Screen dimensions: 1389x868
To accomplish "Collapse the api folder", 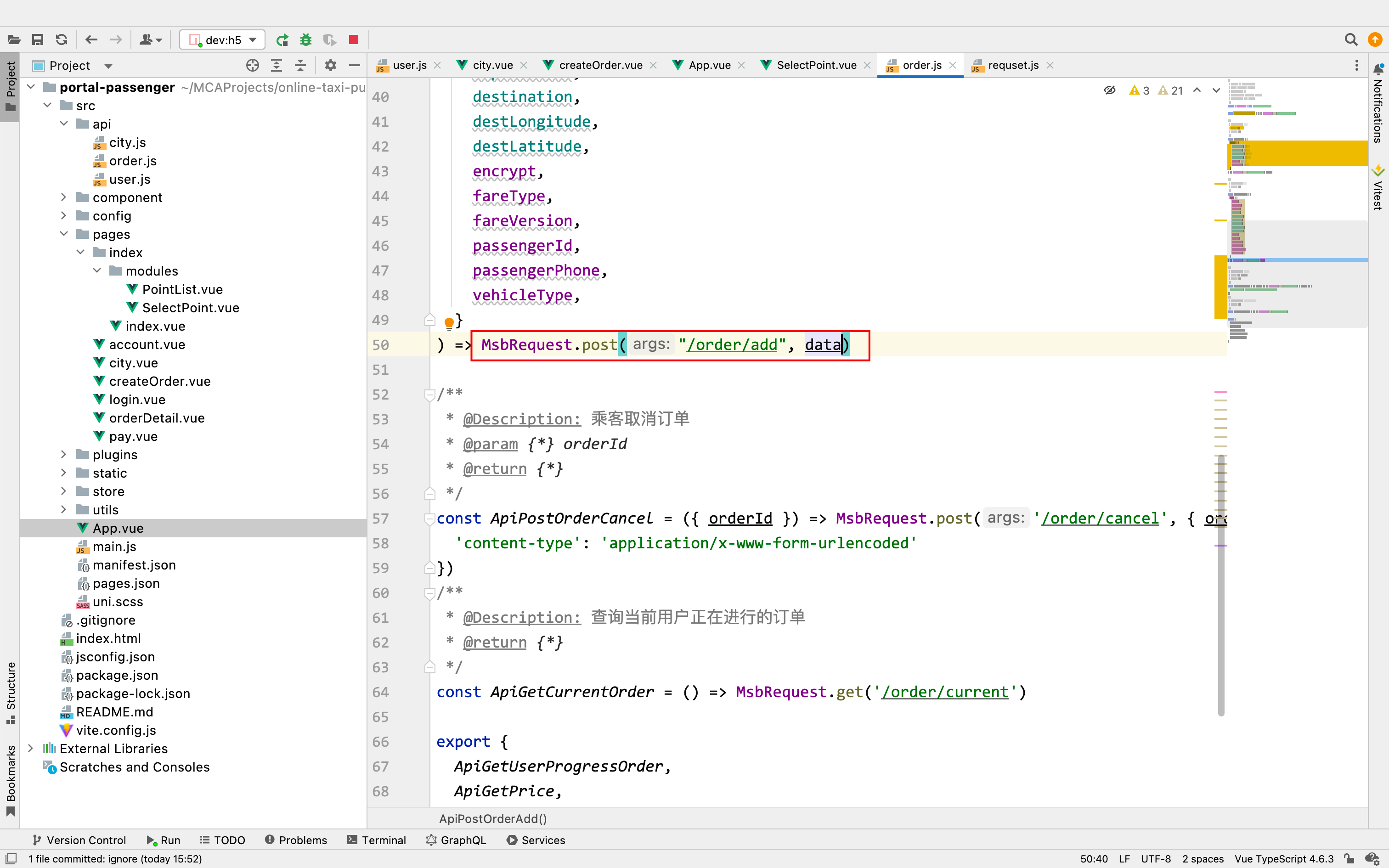I will click(x=64, y=124).
